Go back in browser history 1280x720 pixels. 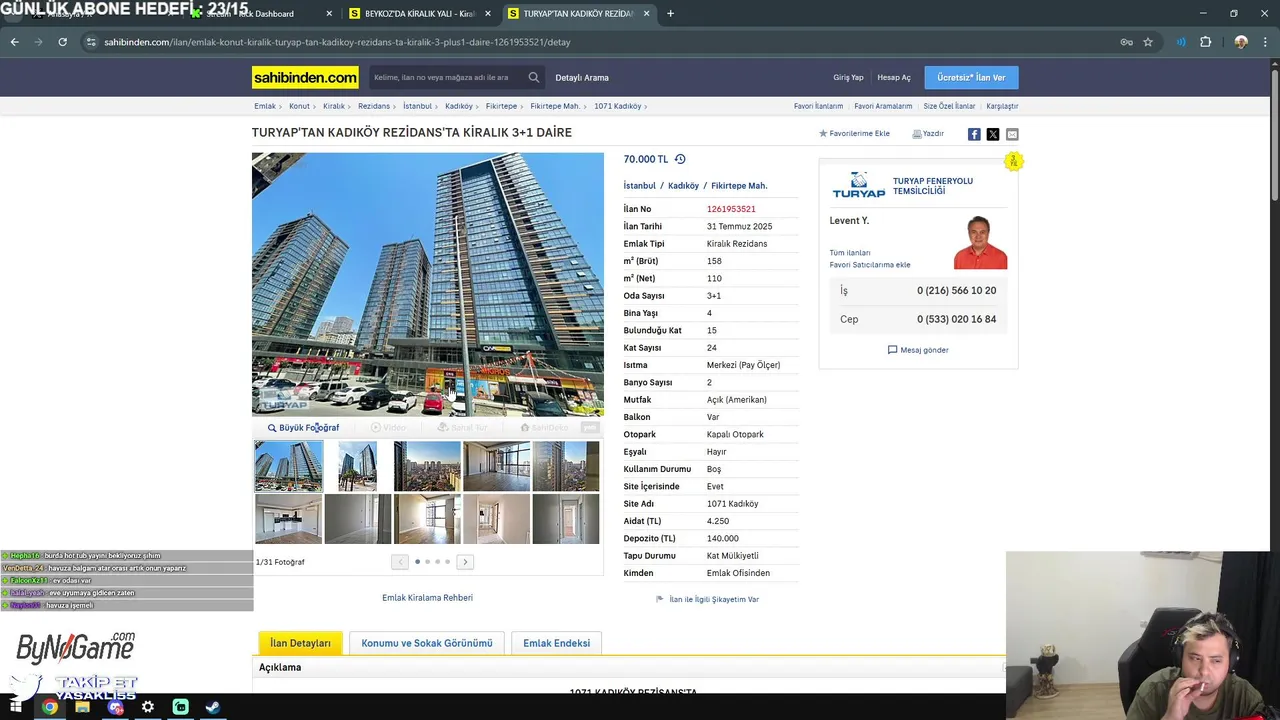pyautogui.click(x=14, y=42)
